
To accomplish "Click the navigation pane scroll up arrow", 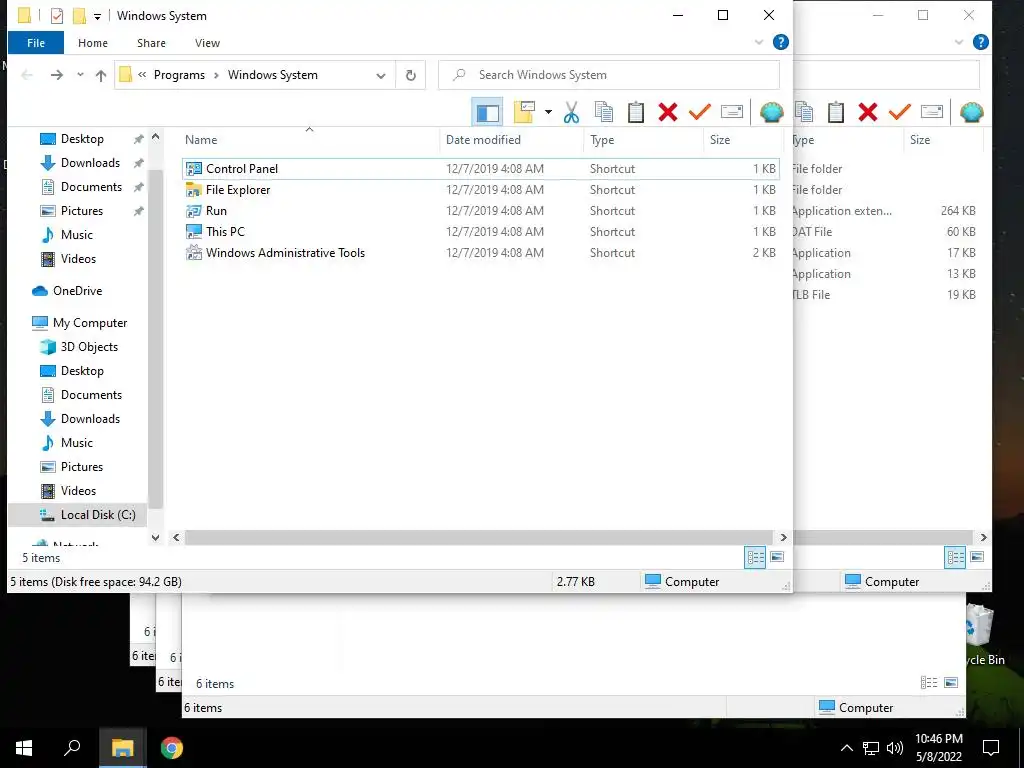I will tap(155, 137).
